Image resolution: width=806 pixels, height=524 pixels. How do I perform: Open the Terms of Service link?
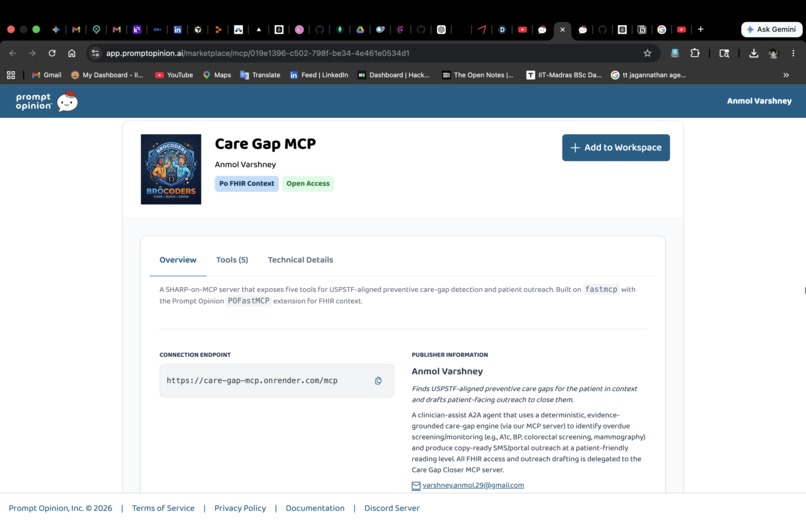163,508
